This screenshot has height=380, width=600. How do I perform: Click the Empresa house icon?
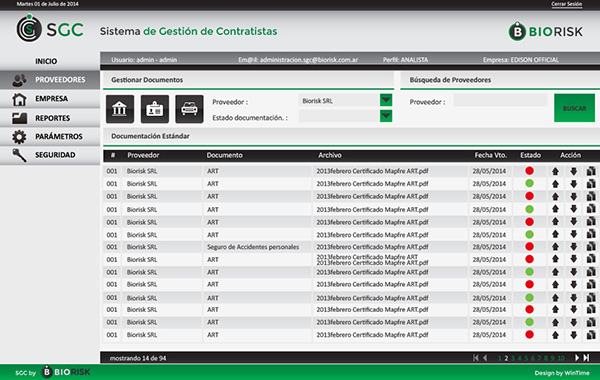point(19,99)
